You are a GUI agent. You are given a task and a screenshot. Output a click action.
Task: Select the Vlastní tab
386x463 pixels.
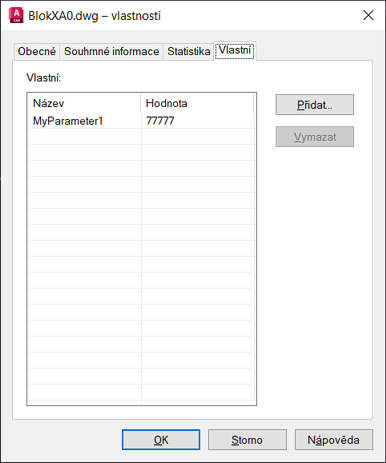235,51
